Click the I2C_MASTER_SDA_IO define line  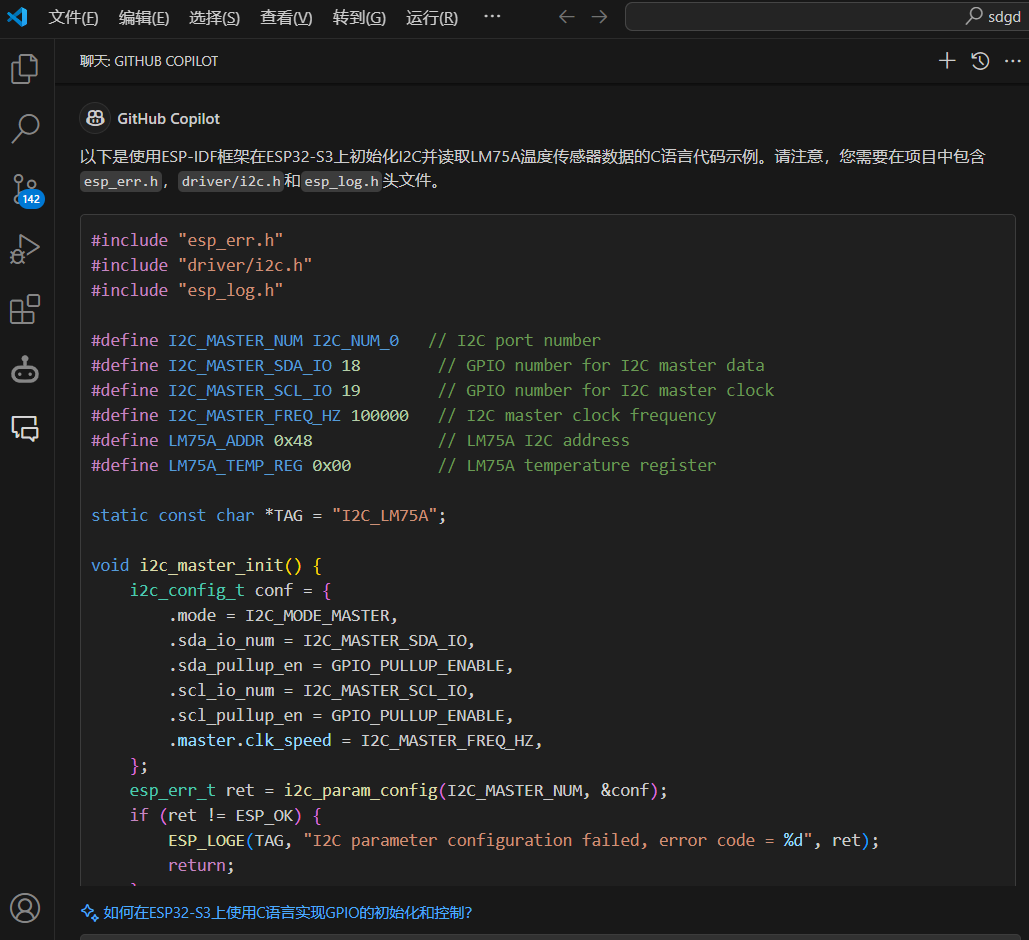[x=427, y=366]
